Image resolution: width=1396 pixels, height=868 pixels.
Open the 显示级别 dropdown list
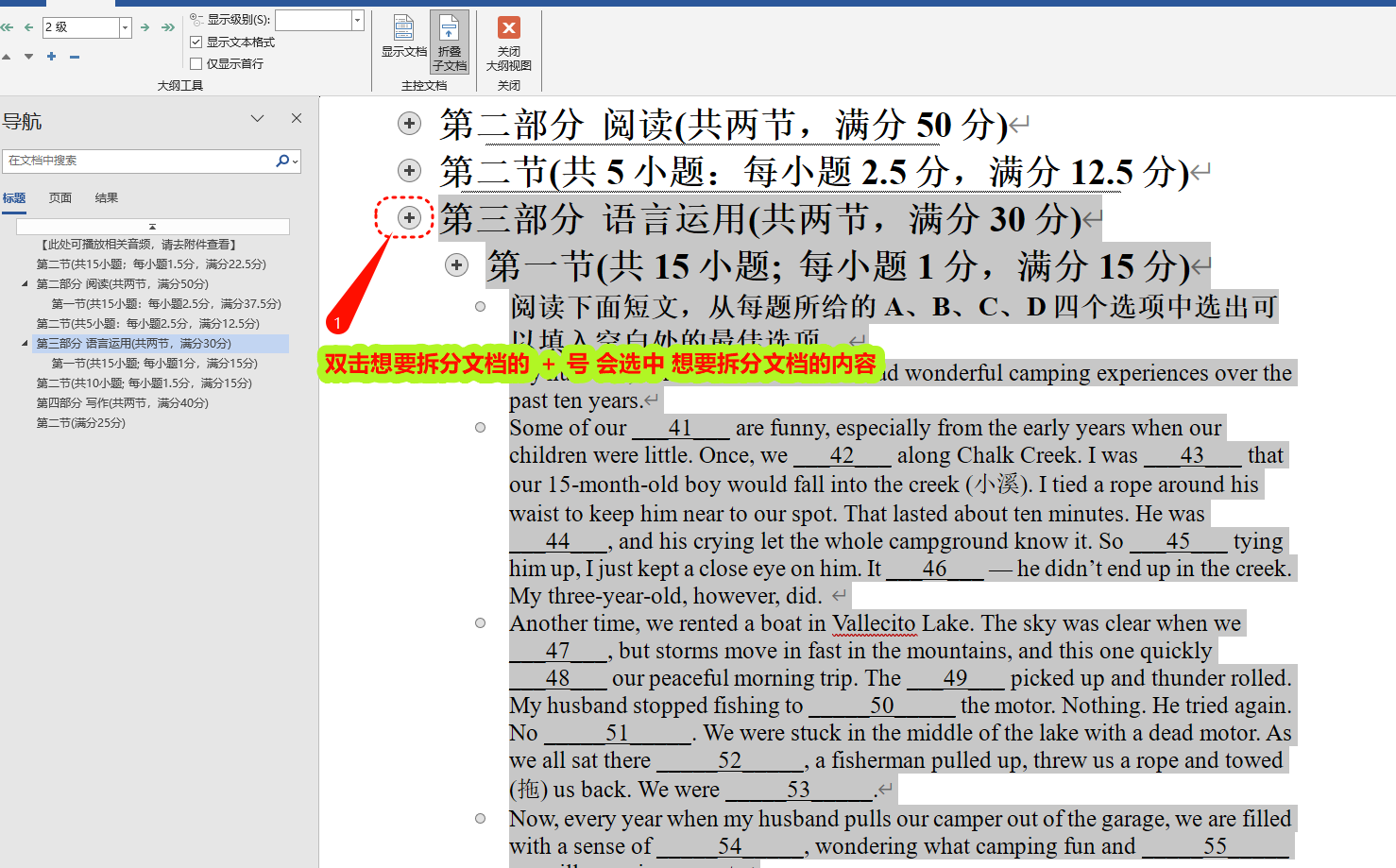point(357,20)
